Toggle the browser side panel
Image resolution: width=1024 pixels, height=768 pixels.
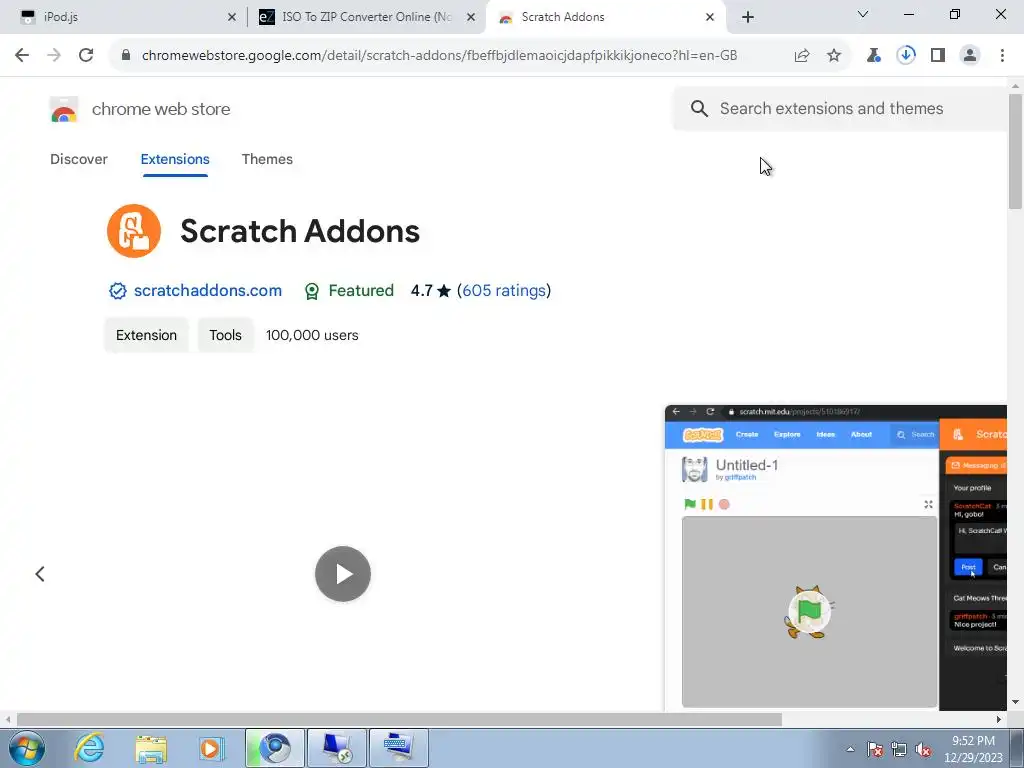click(938, 56)
